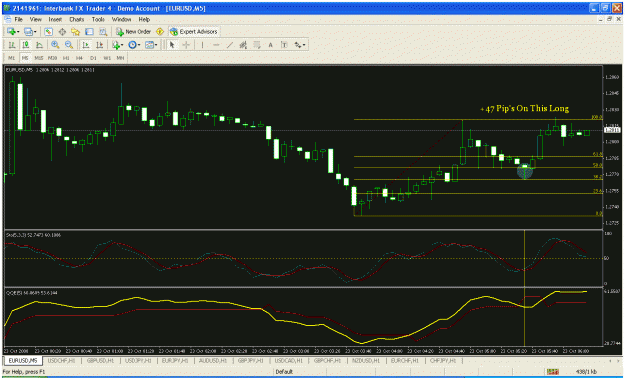Select the horizontal line tool

coord(216,45)
